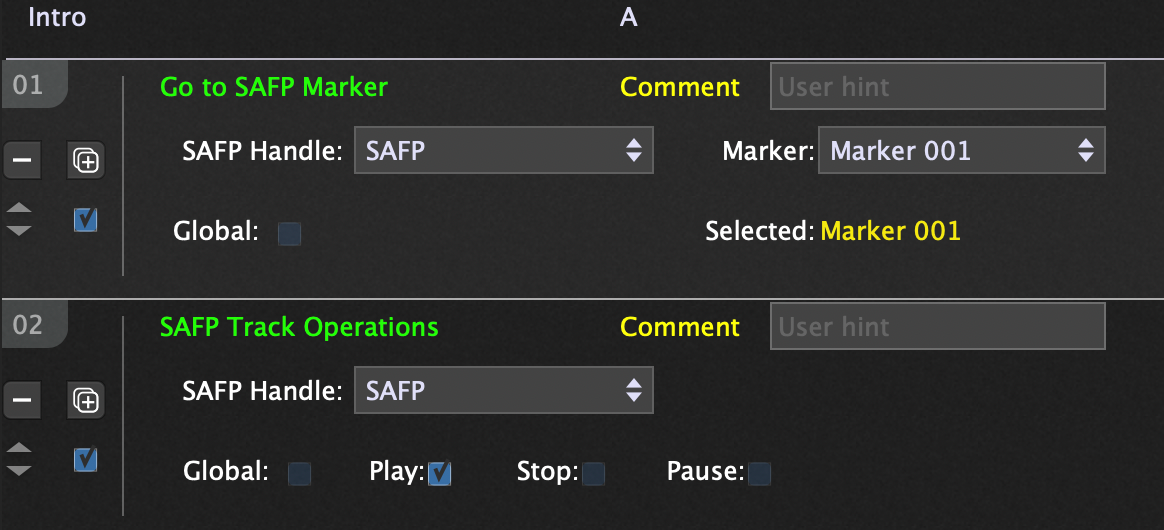Enable Global for Go to SAFP Marker

coord(290,234)
